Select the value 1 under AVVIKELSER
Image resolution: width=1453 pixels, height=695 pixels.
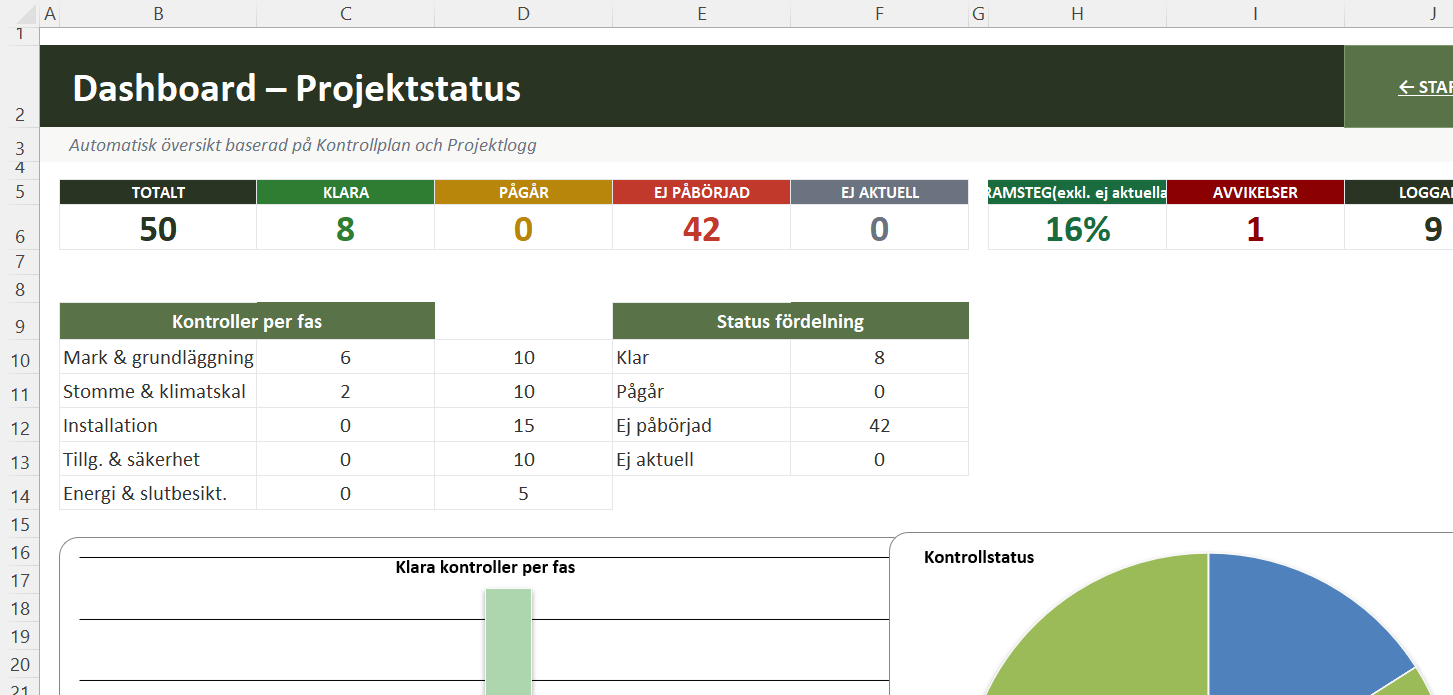point(1255,229)
